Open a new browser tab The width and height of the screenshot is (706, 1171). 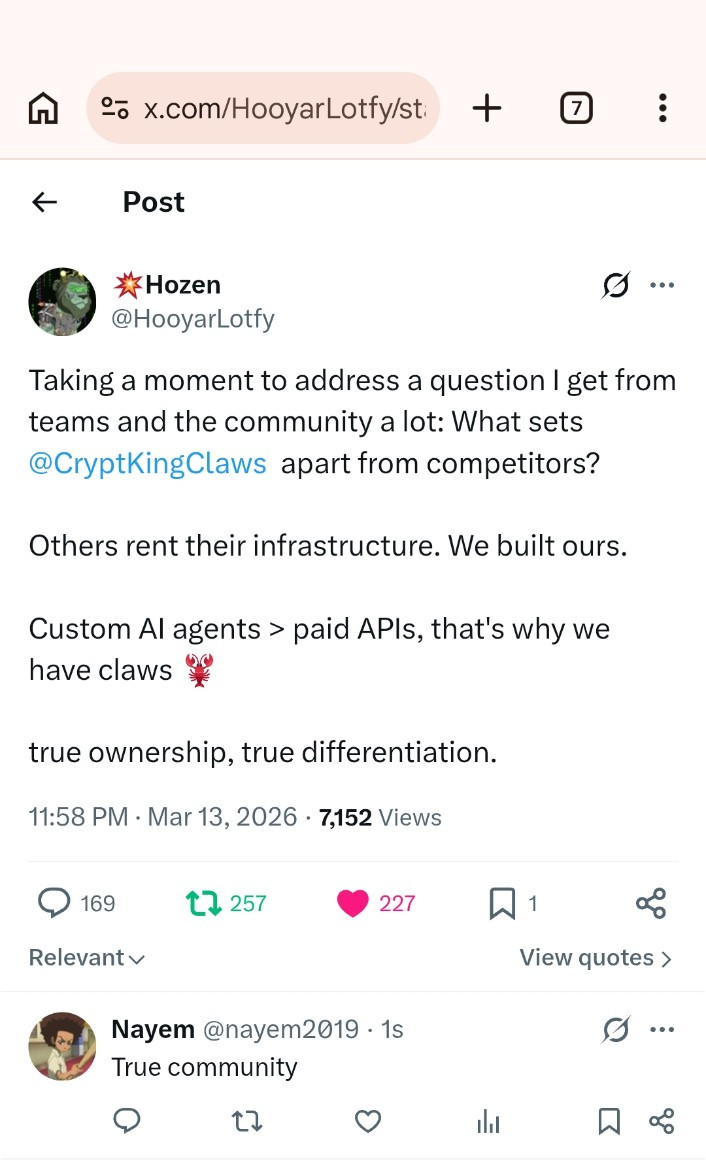[x=486, y=108]
